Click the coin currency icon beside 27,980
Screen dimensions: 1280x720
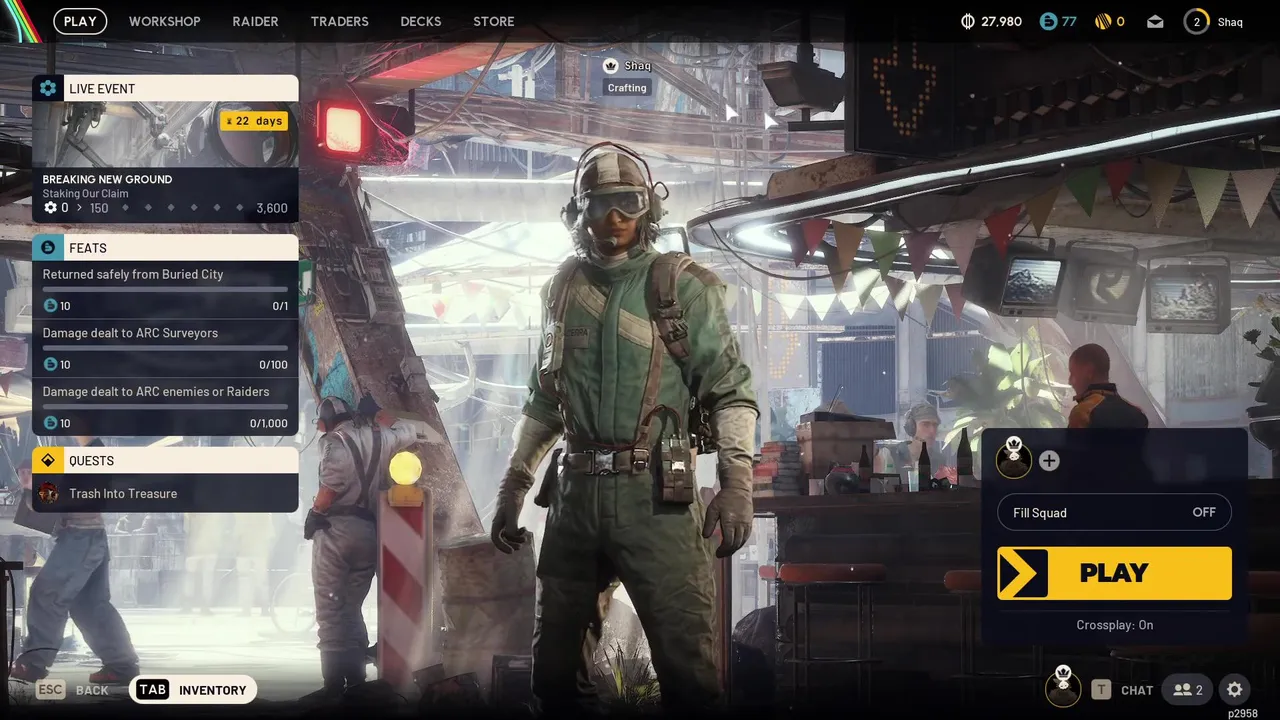click(967, 21)
